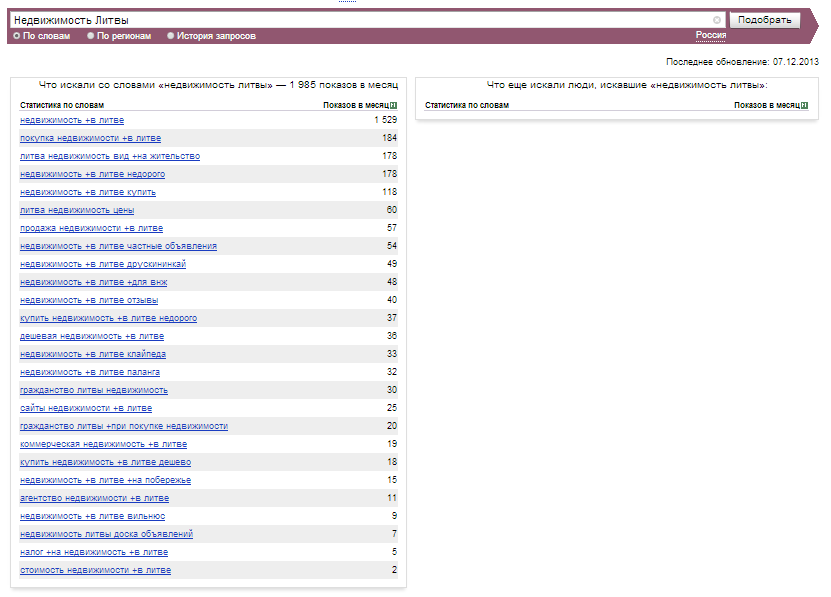Click the count '118' for недвижимость купить
831x597 pixels.
390,192
